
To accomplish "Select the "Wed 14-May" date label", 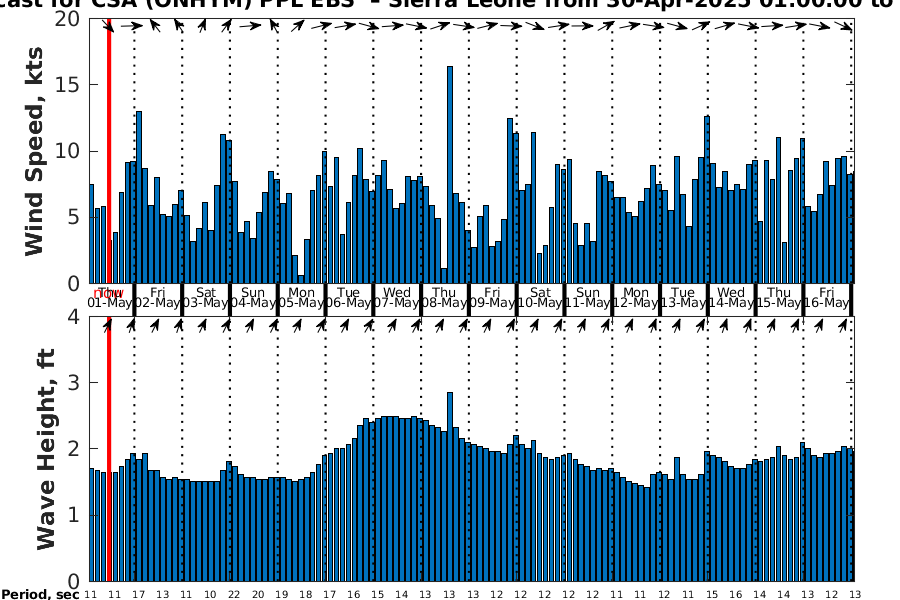I will [x=731, y=298].
